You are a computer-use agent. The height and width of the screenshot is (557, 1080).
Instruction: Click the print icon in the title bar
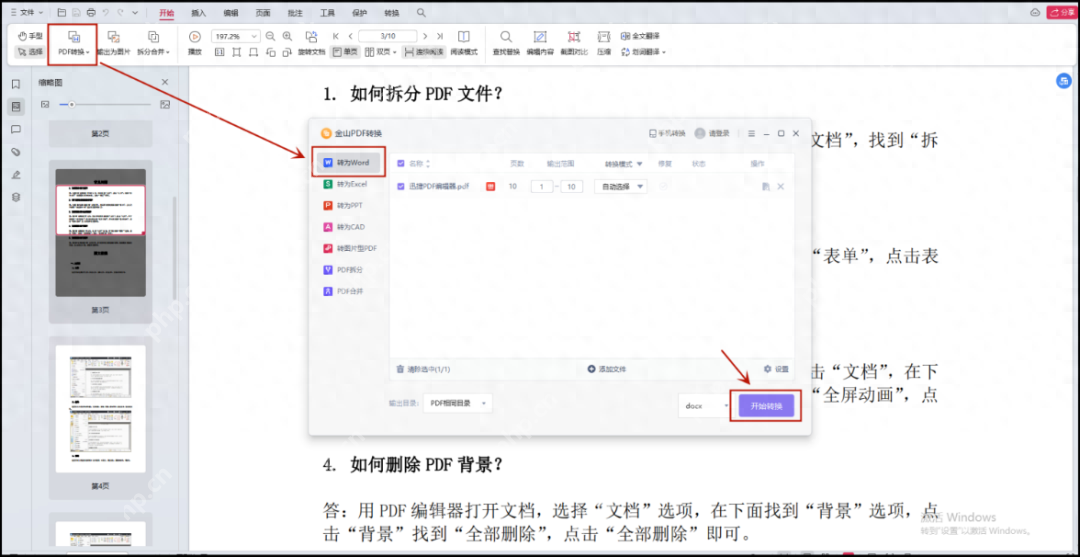91,12
